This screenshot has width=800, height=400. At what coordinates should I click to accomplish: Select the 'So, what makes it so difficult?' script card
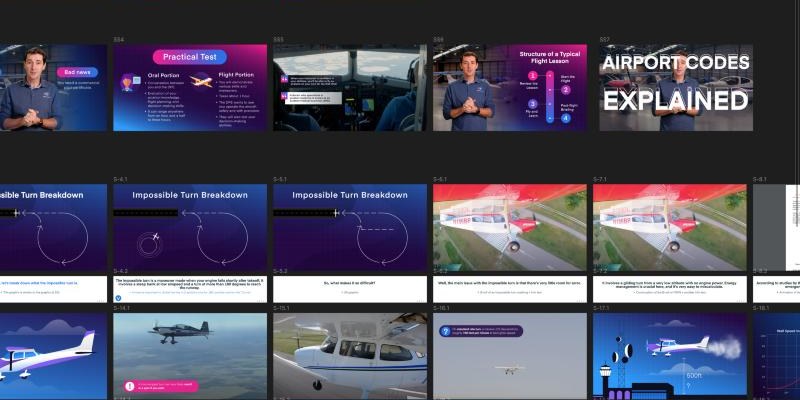[x=350, y=290]
